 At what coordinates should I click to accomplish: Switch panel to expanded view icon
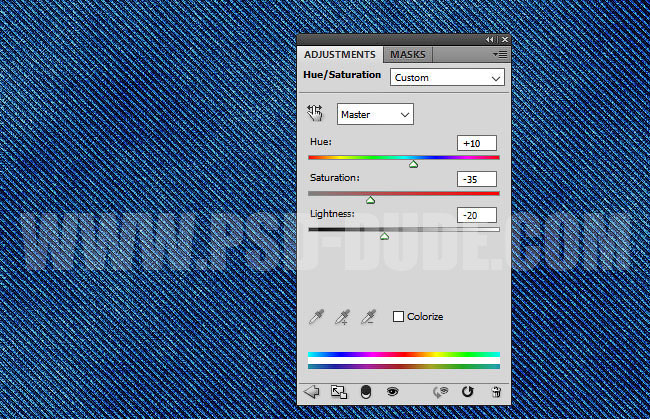tap(339, 392)
